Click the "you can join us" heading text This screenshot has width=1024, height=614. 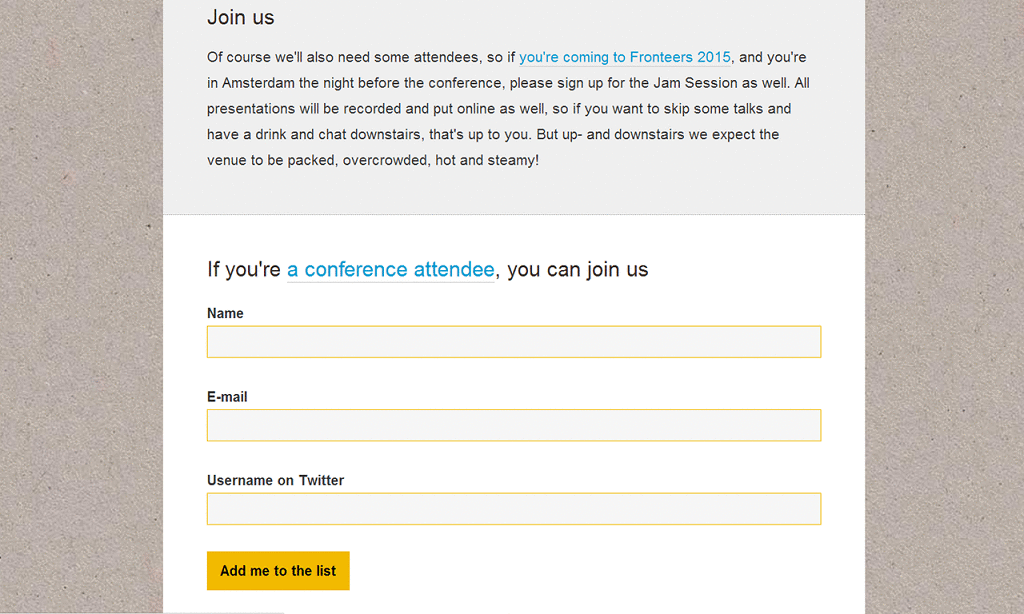[577, 270]
